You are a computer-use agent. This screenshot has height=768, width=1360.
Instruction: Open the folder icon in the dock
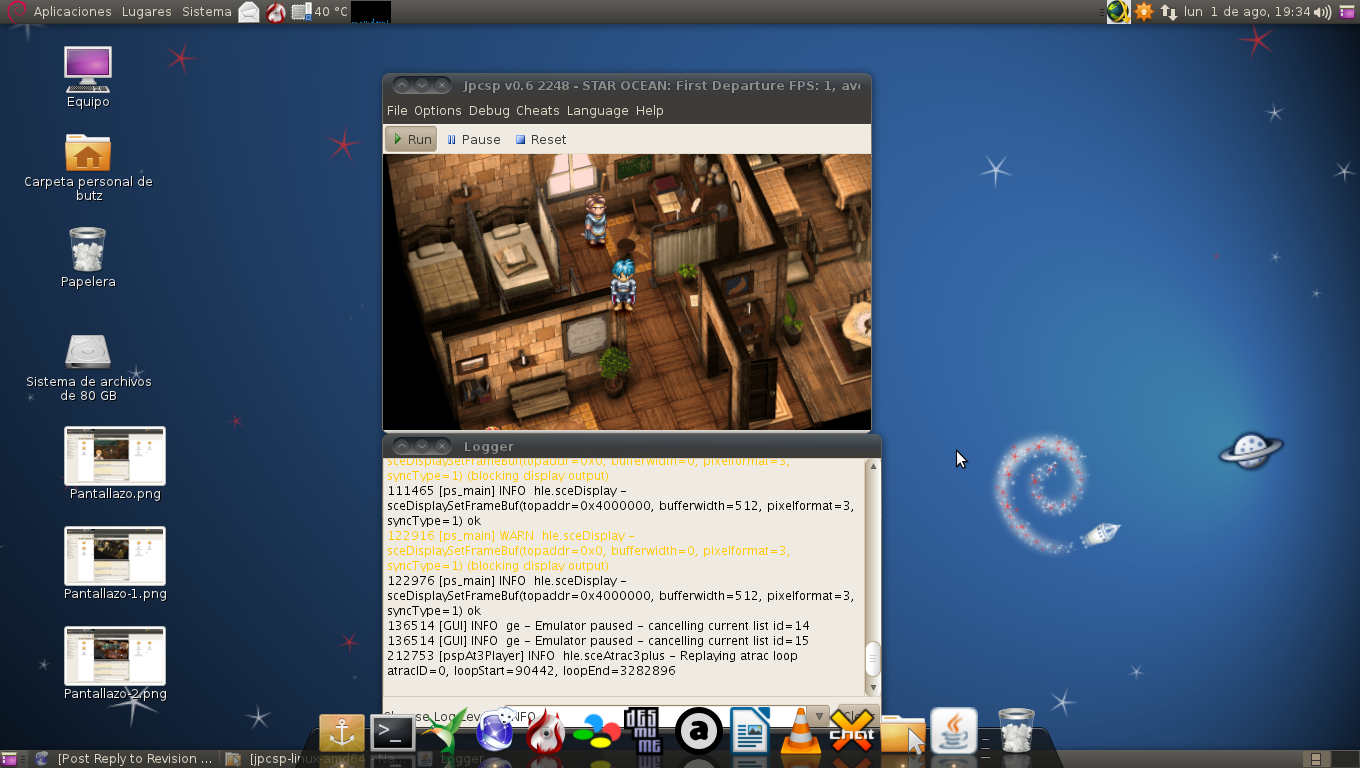[903, 733]
